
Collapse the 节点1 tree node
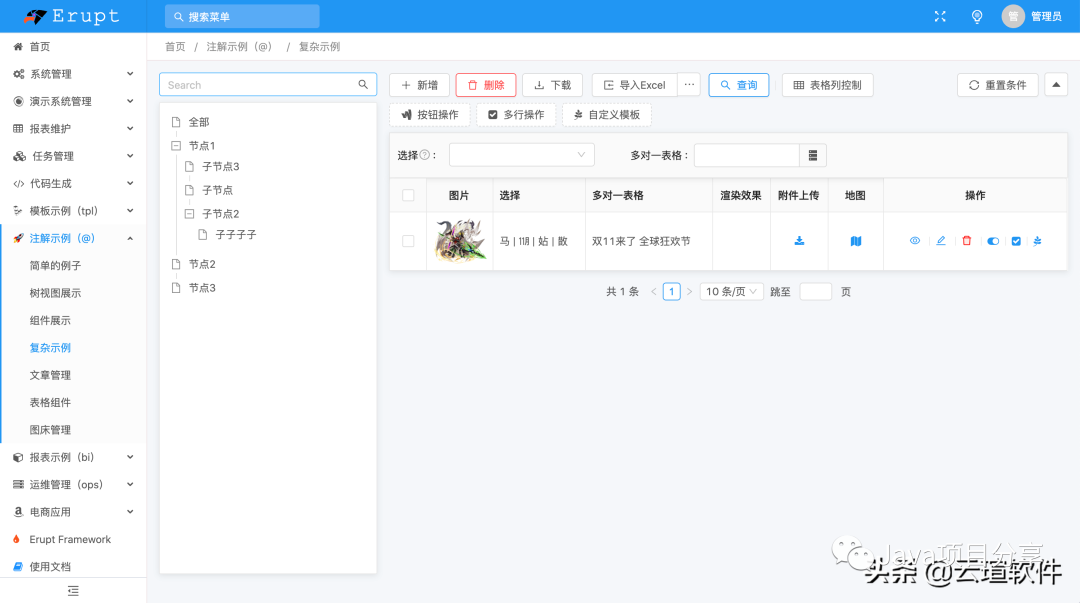coord(177,145)
